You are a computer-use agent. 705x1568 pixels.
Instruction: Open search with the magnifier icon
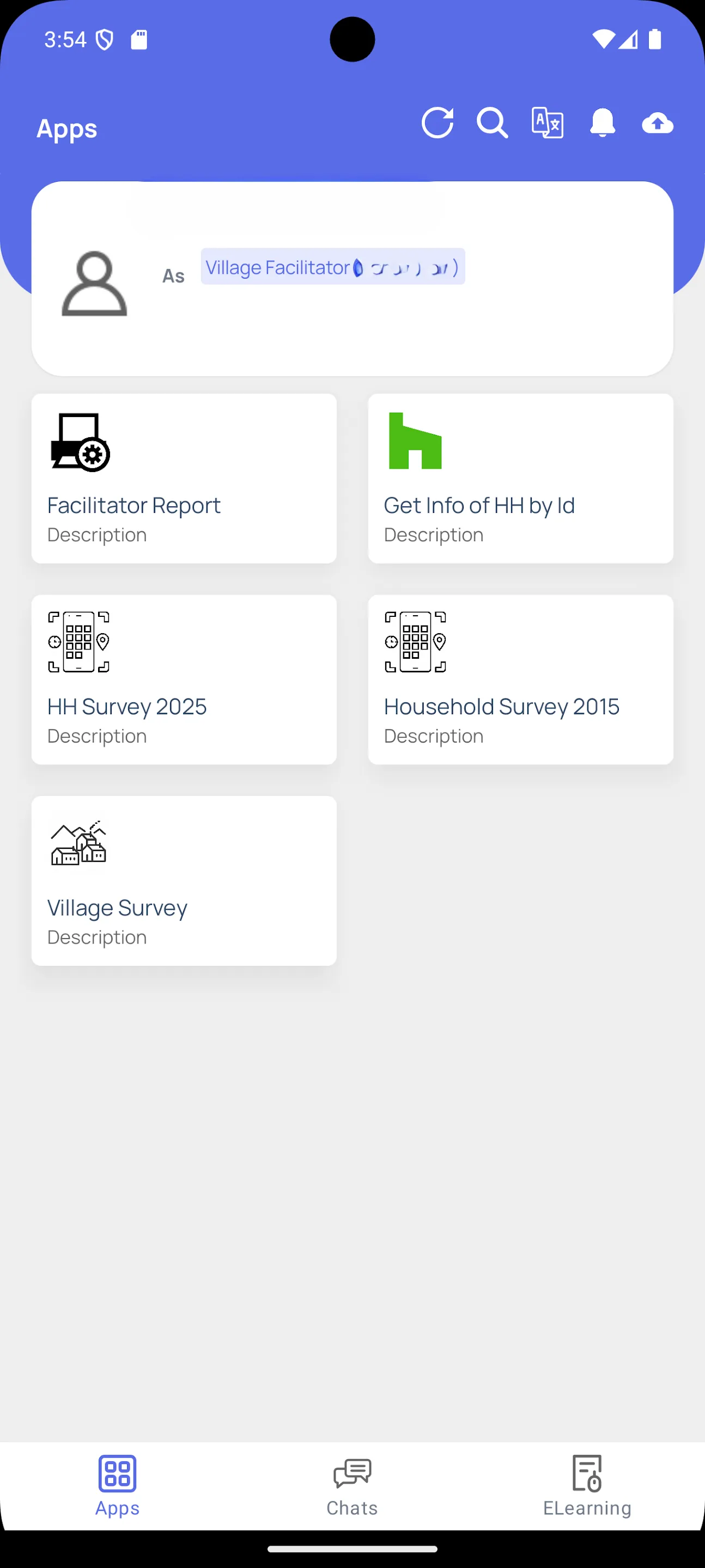point(493,123)
